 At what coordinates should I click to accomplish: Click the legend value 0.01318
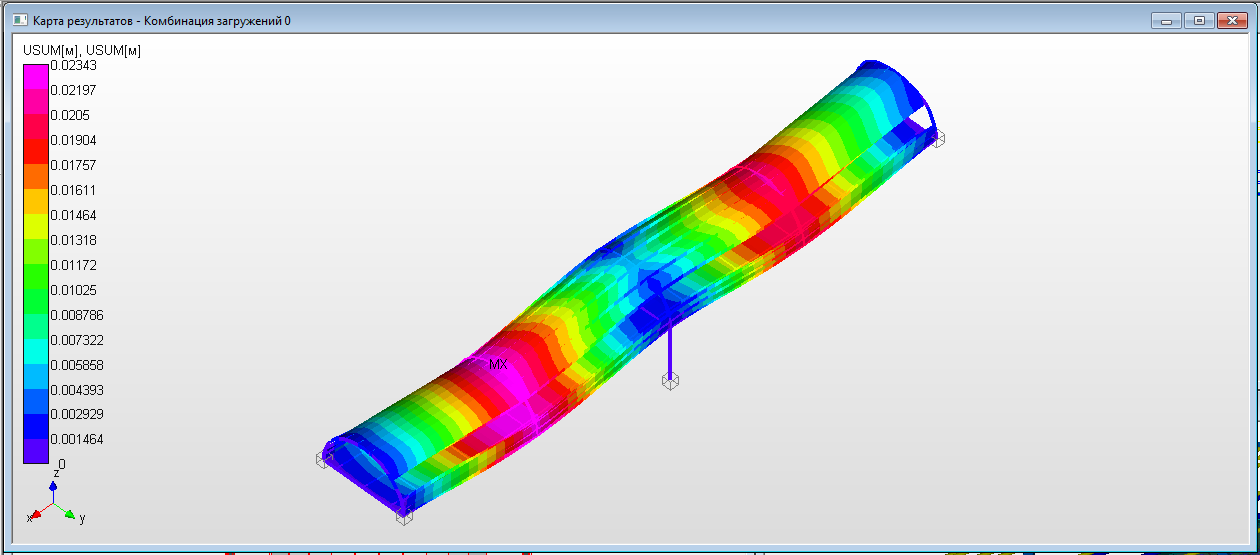(x=73, y=240)
